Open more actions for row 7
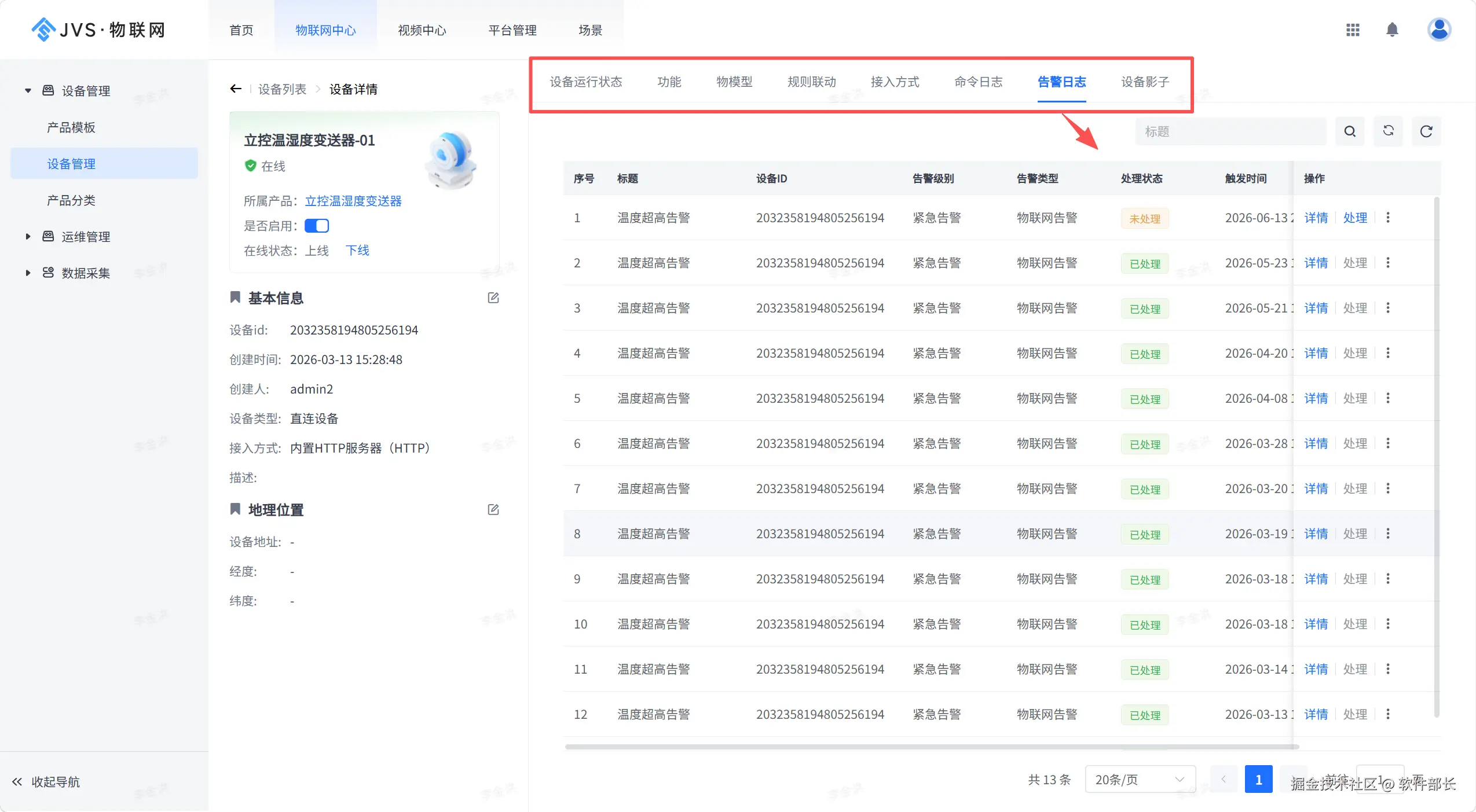 click(1388, 488)
